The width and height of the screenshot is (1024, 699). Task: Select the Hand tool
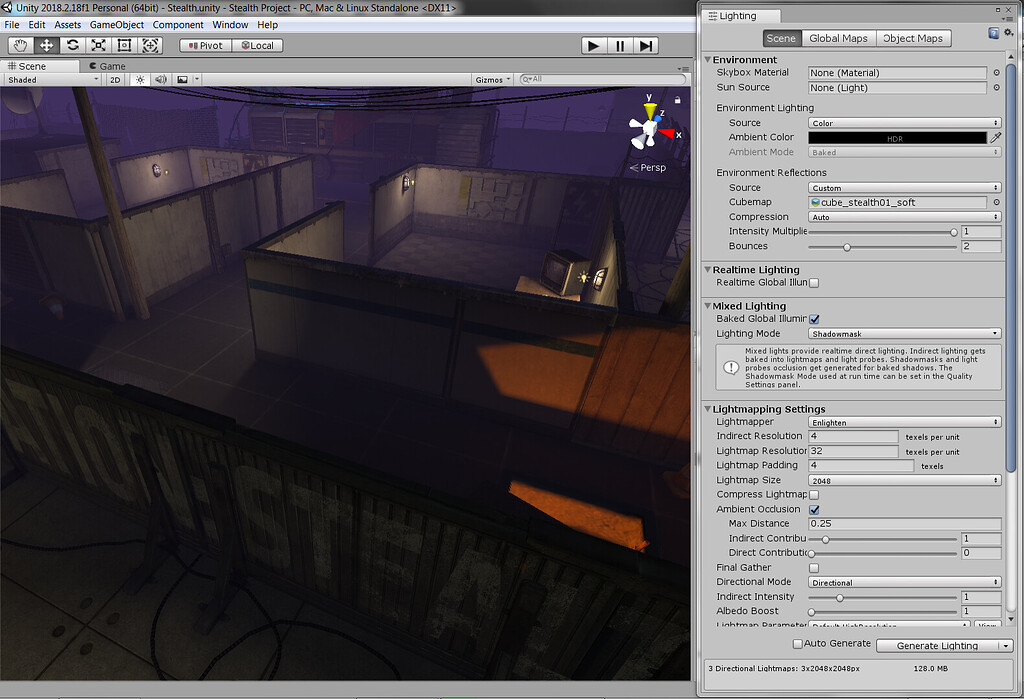[19, 45]
